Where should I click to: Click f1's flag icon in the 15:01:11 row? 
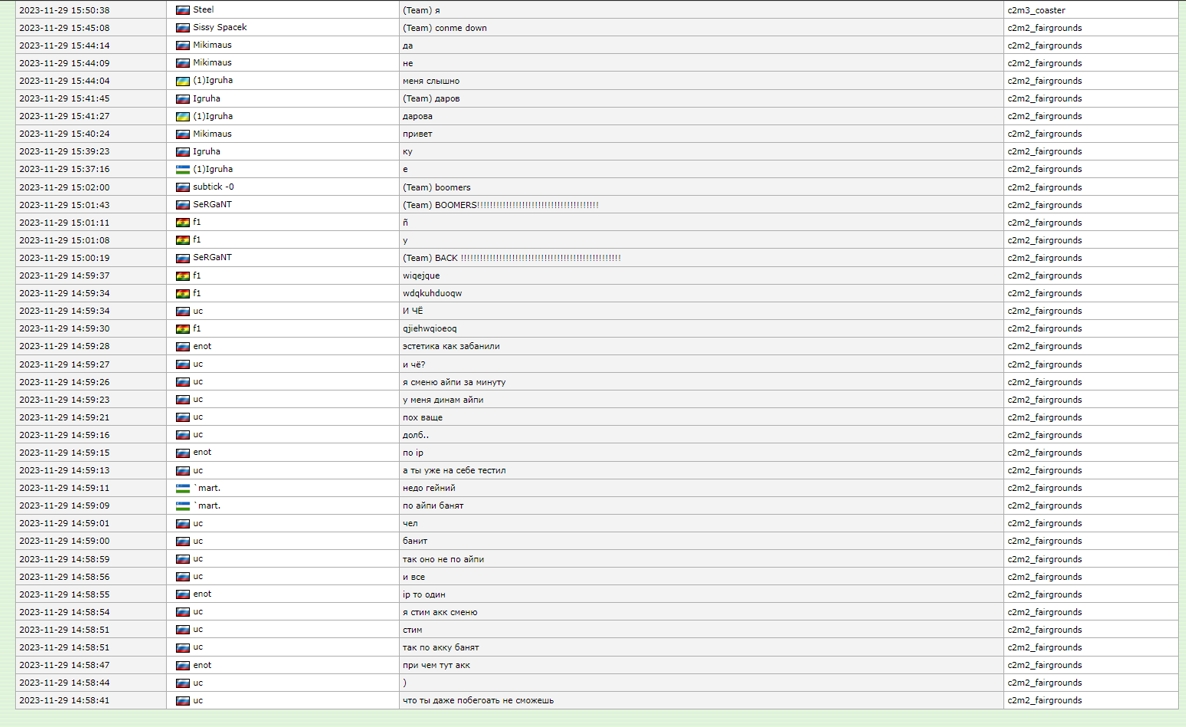point(182,223)
